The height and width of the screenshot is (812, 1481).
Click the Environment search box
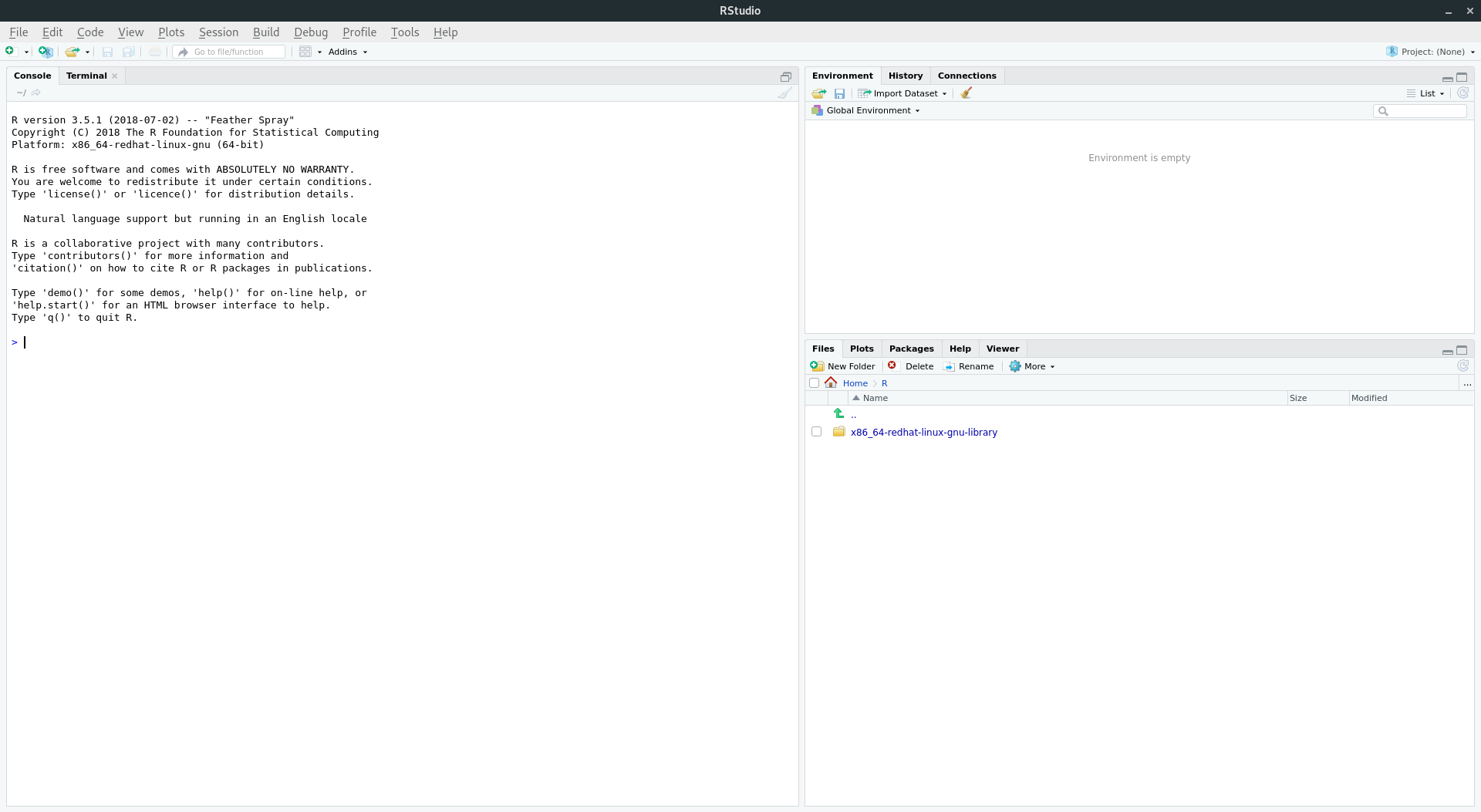click(x=1420, y=111)
